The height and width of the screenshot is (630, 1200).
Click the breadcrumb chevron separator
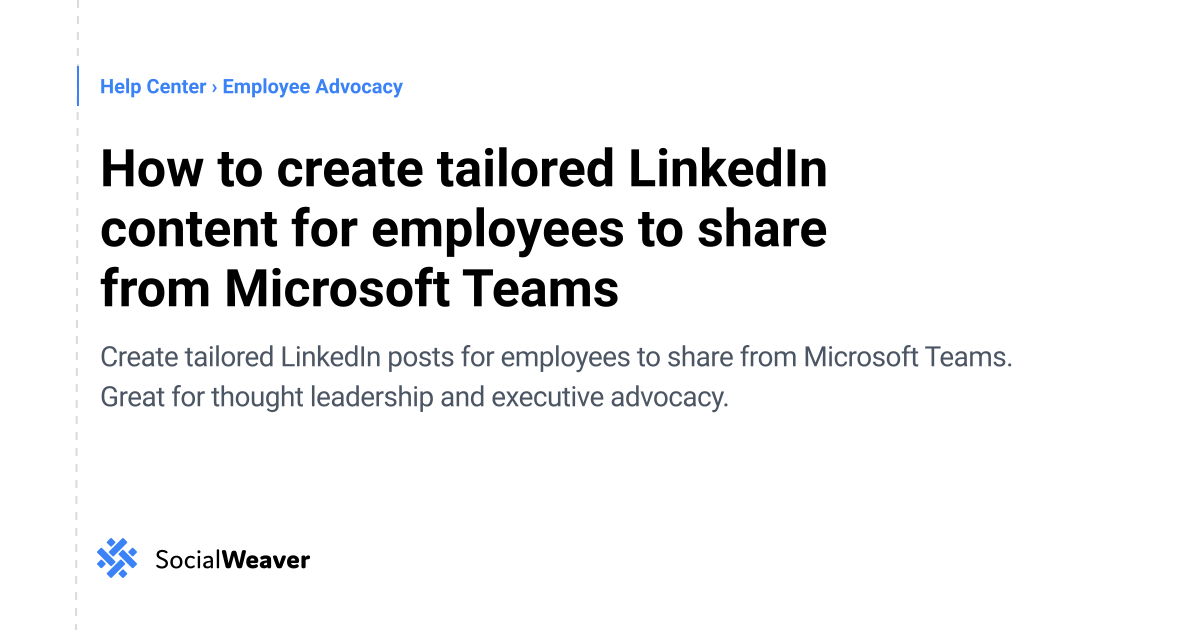(214, 87)
